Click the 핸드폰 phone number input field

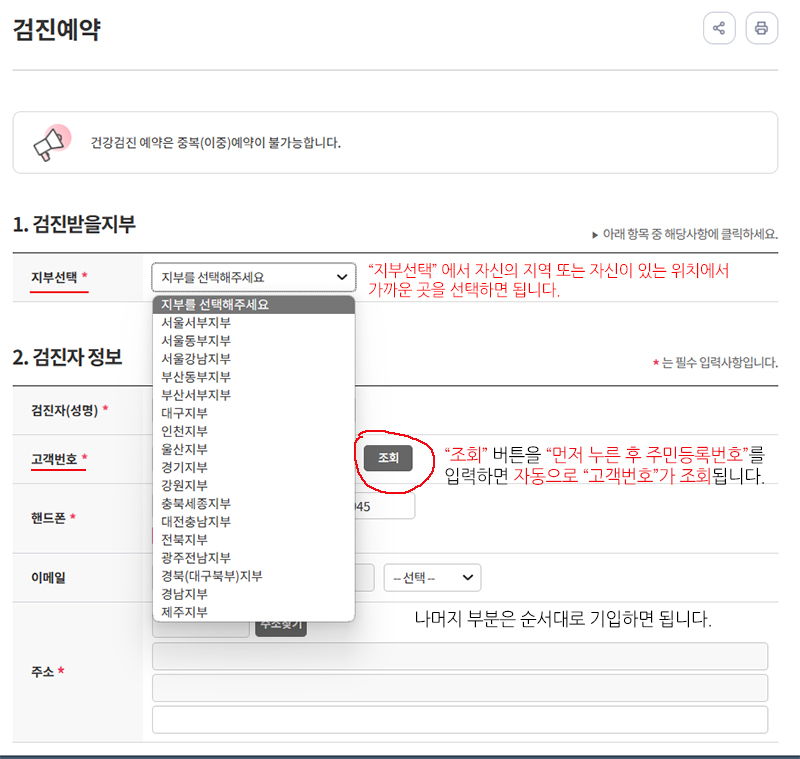(390, 506)
